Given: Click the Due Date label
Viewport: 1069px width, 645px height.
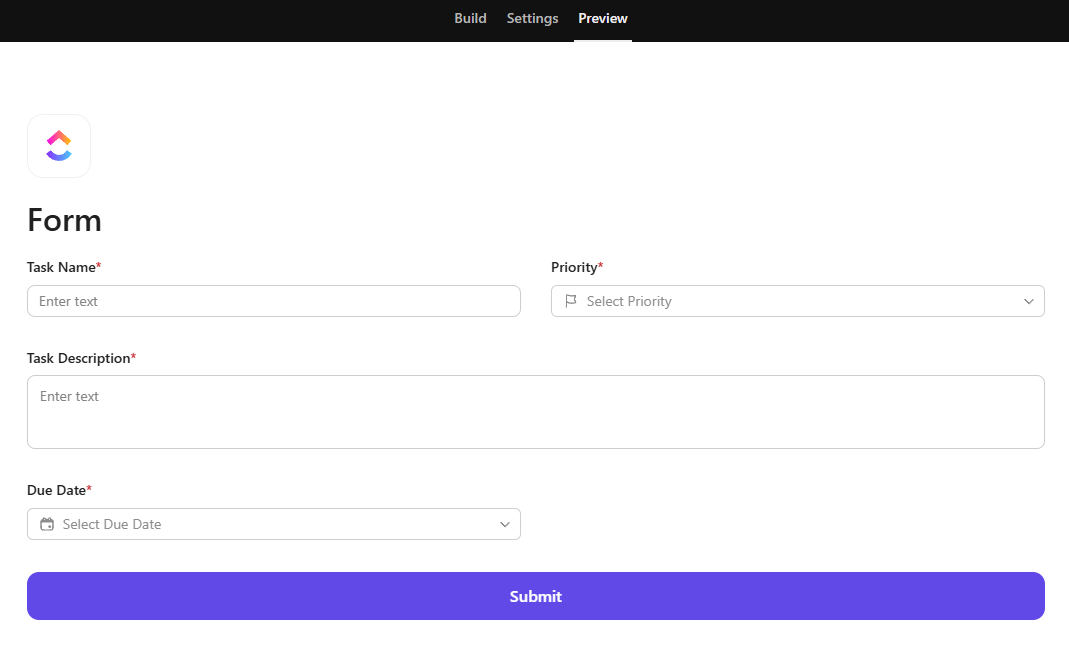Looking at the screenshot, I should click(59, 490).
